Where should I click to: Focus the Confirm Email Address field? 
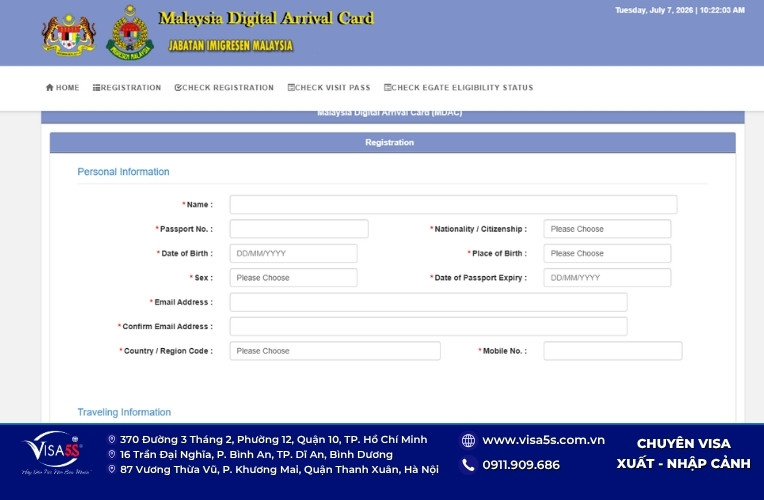coord(428,327)
